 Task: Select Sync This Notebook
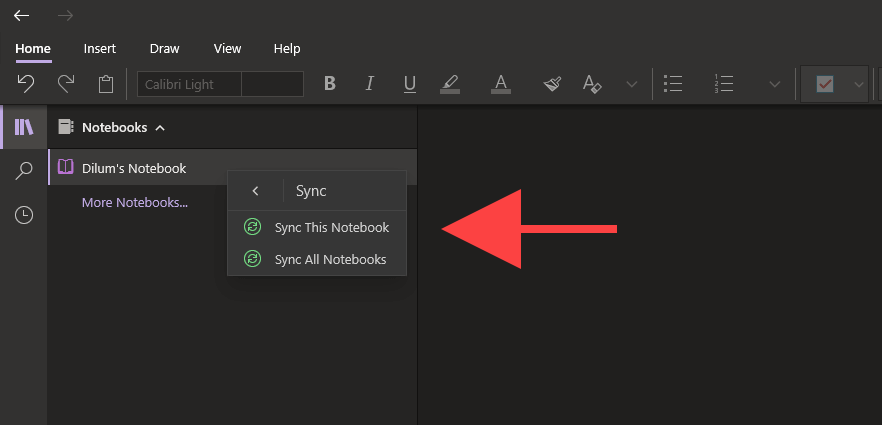click(331, 227)
